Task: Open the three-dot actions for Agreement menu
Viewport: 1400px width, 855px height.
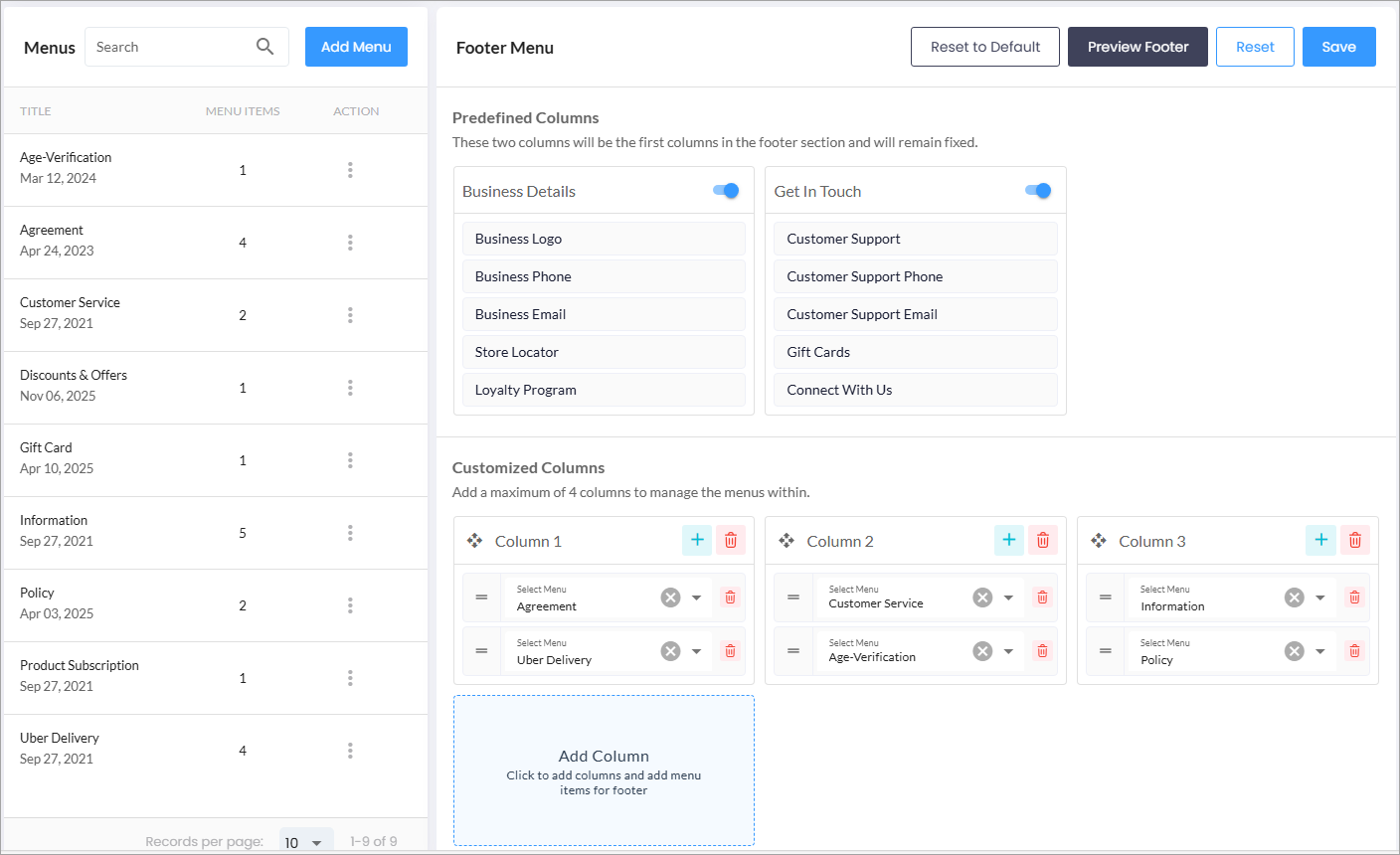Action: coord(350,243)
